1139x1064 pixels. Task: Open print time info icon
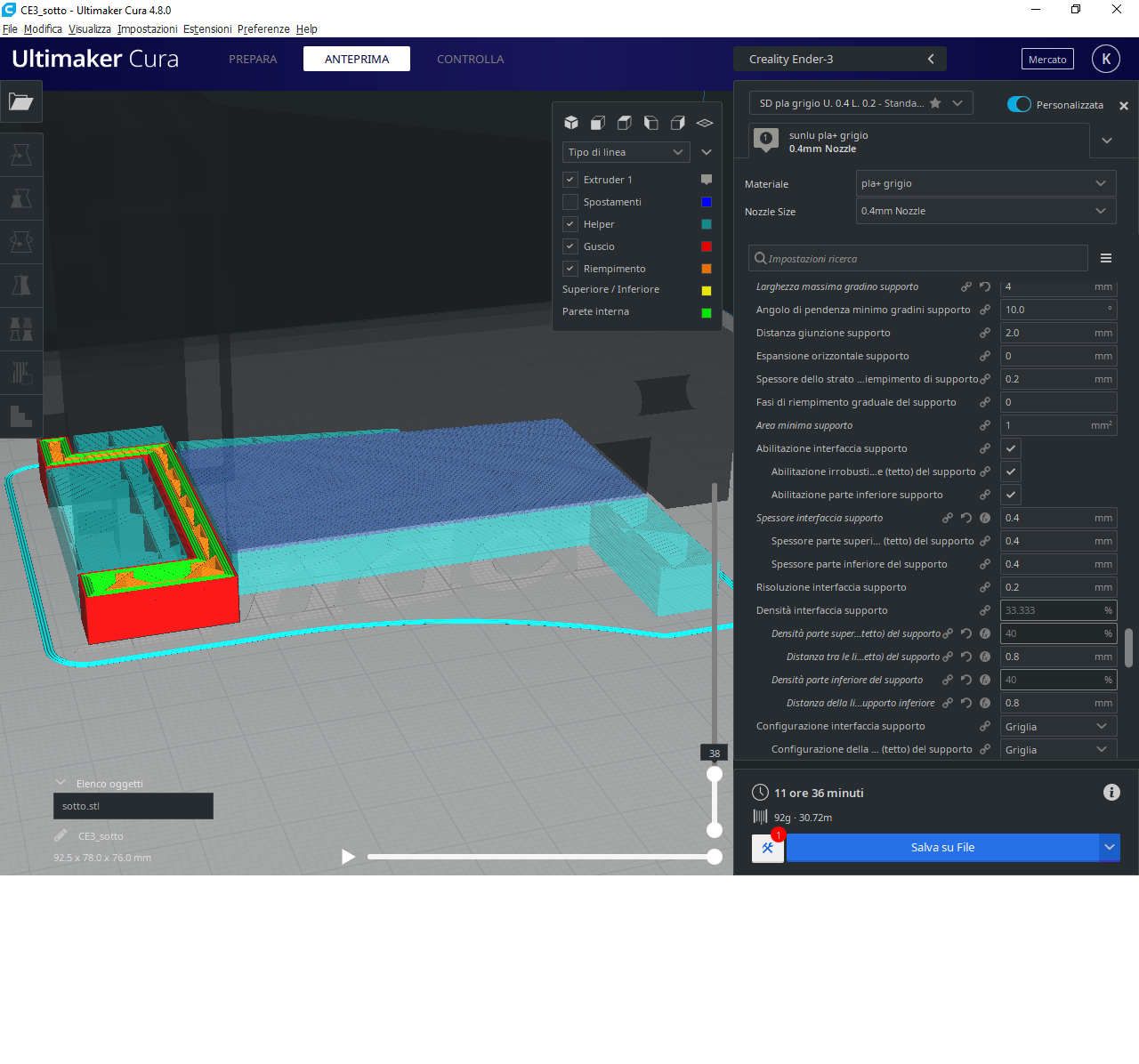pos(1111,793)
